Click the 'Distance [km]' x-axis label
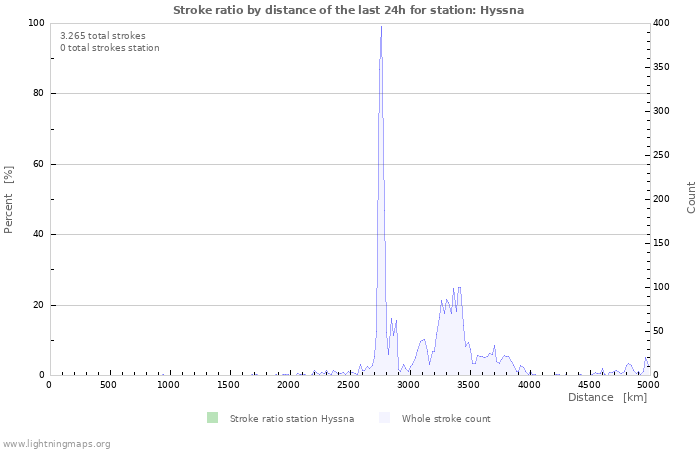 click(x=607, y=397)
